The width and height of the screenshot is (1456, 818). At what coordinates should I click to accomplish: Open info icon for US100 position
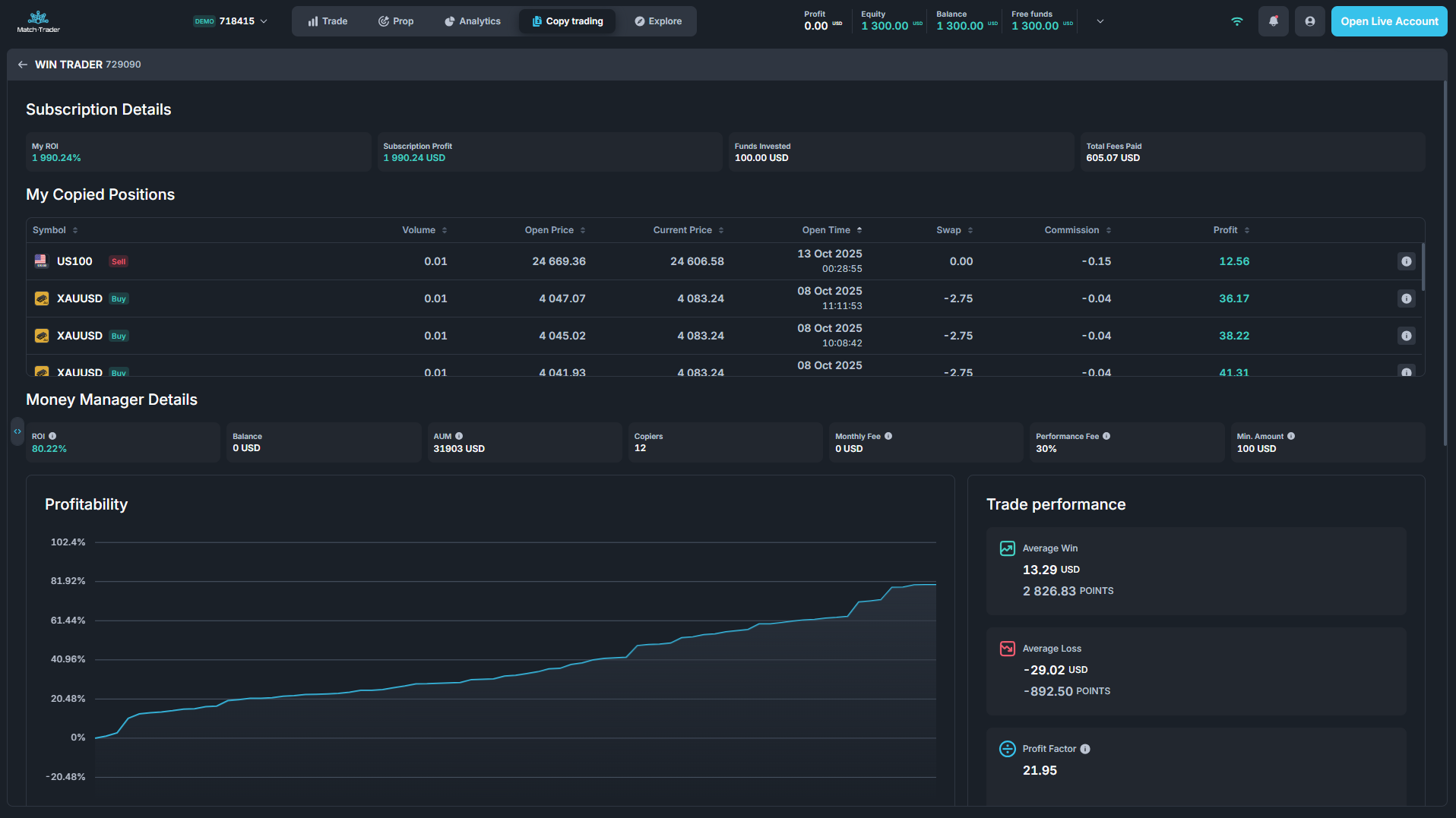pyautogui.click(x=1406, y=261)
